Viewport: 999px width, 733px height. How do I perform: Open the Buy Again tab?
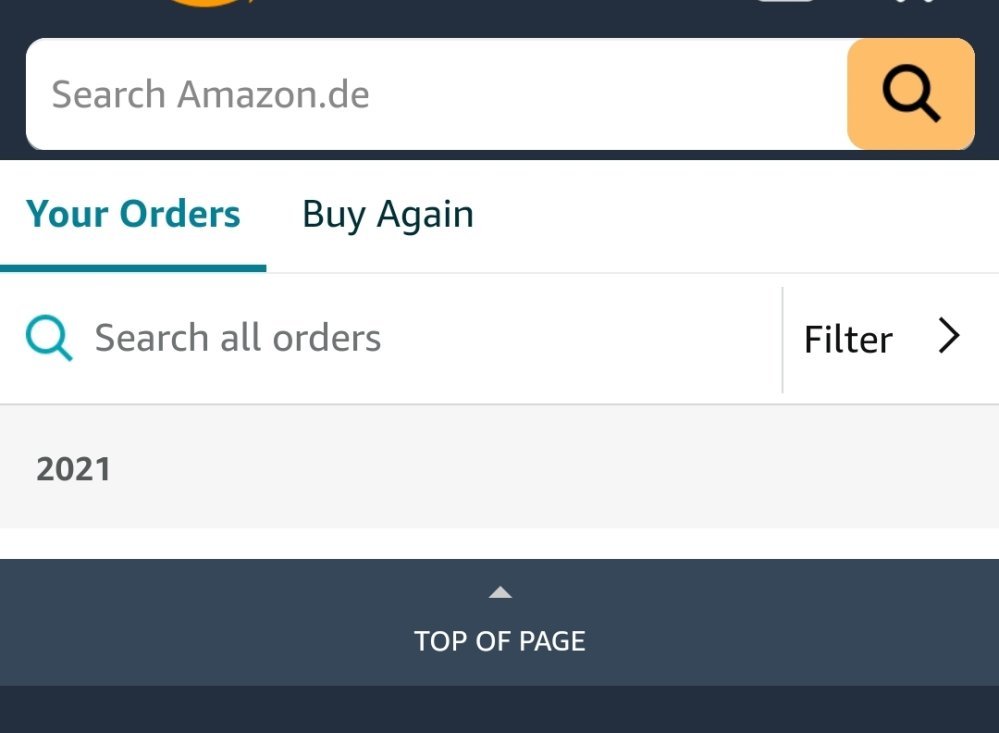click(388, 215)
